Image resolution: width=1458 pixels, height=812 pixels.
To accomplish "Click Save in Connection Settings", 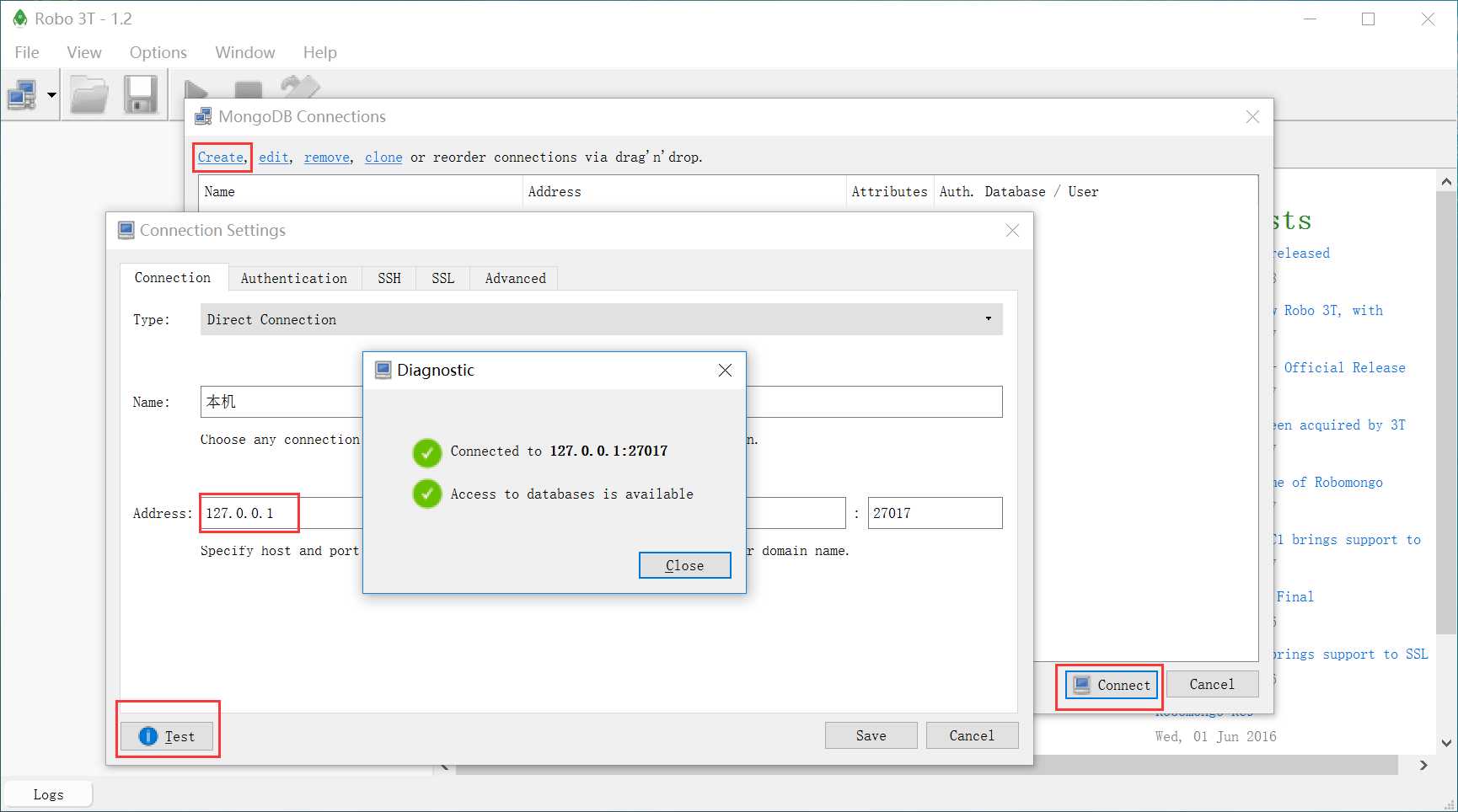I will [871, 735].
